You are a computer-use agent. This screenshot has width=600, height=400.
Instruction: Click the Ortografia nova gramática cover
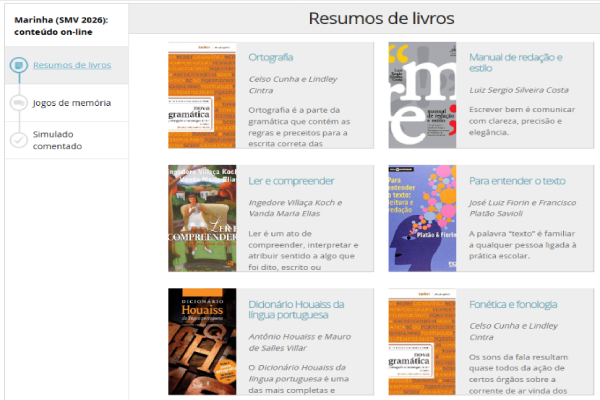click(x=202, y=95)
